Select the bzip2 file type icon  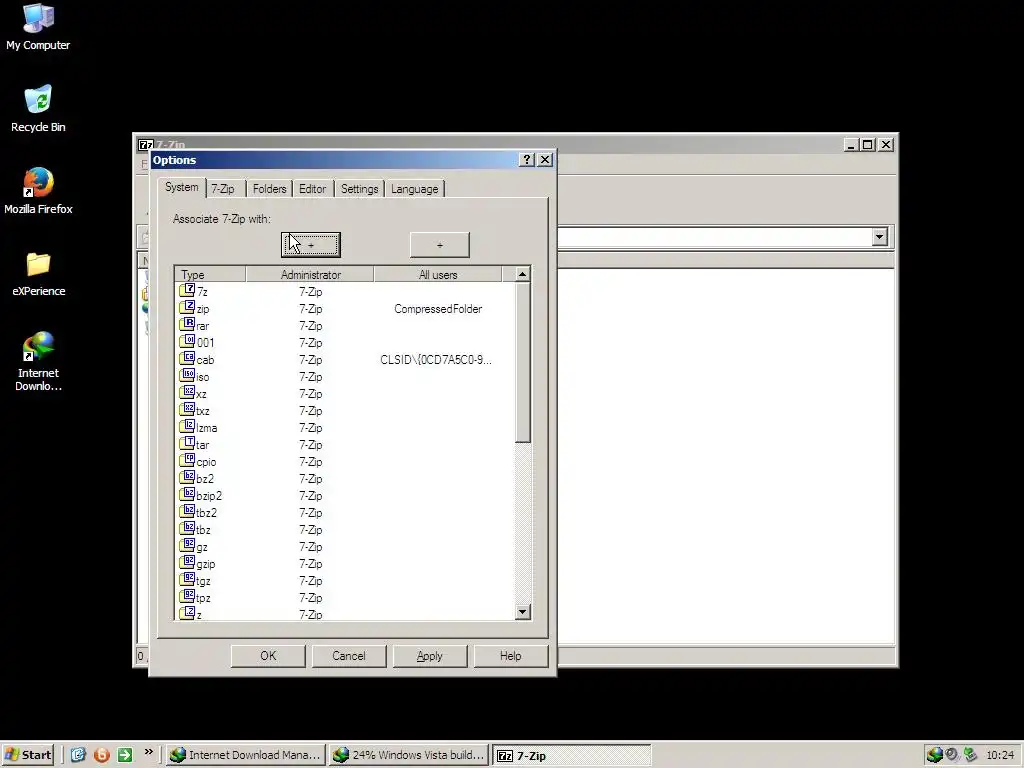click(187, 494)
